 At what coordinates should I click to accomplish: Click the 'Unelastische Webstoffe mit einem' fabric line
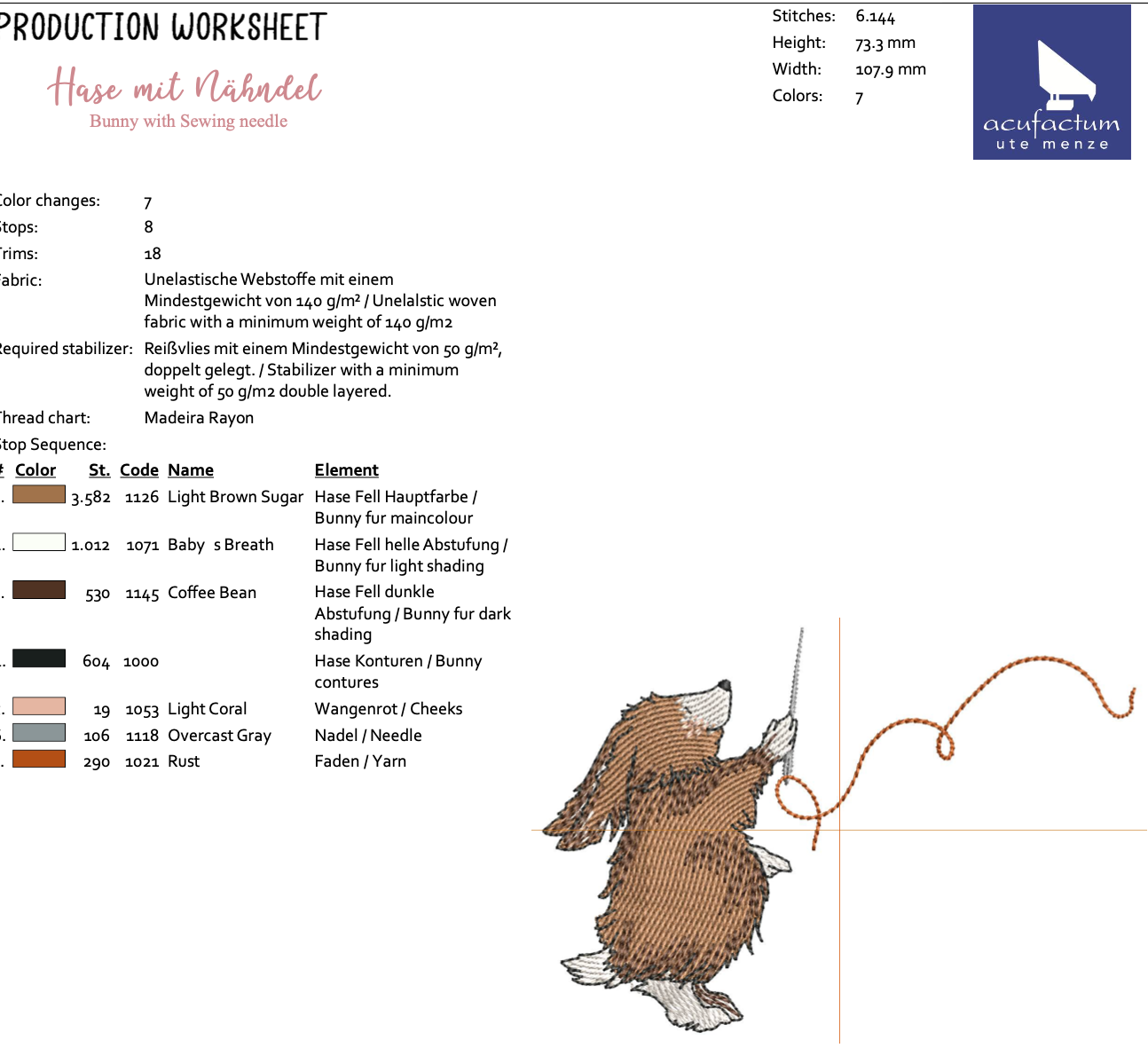269,280
